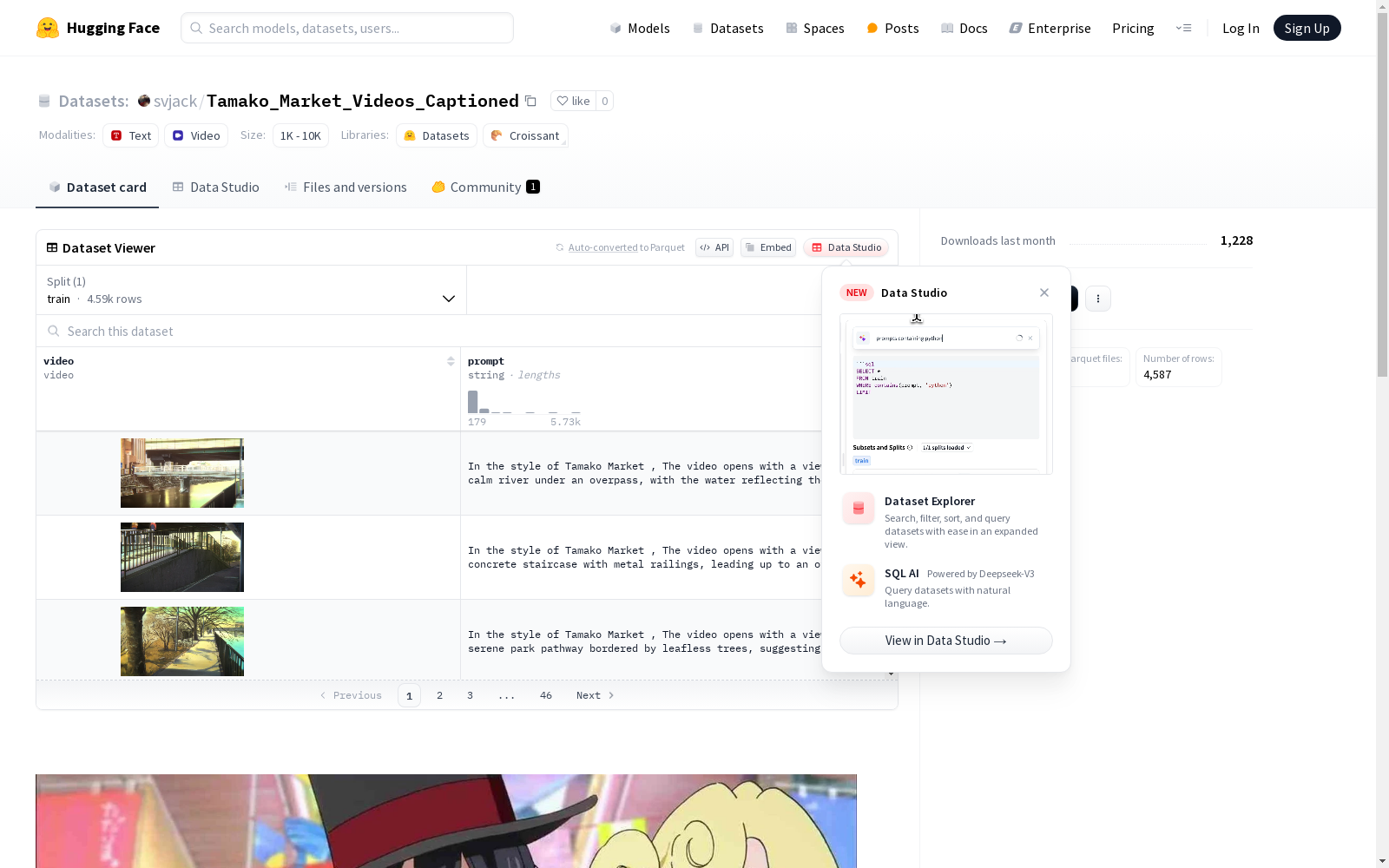Go to page 2 of the dataset
1389x868 pixels.
click(440, 695)
